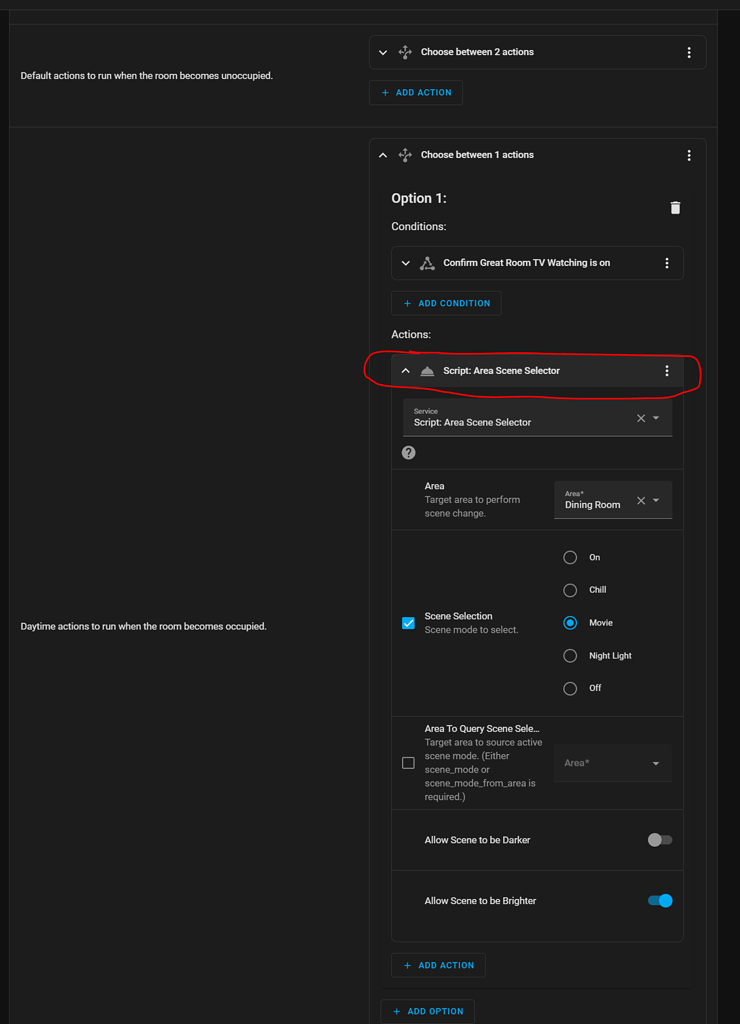This screenshot has width=740, height=1024.
Task: Select the "Night Light" scene option
Action: (x=569, y=655)
